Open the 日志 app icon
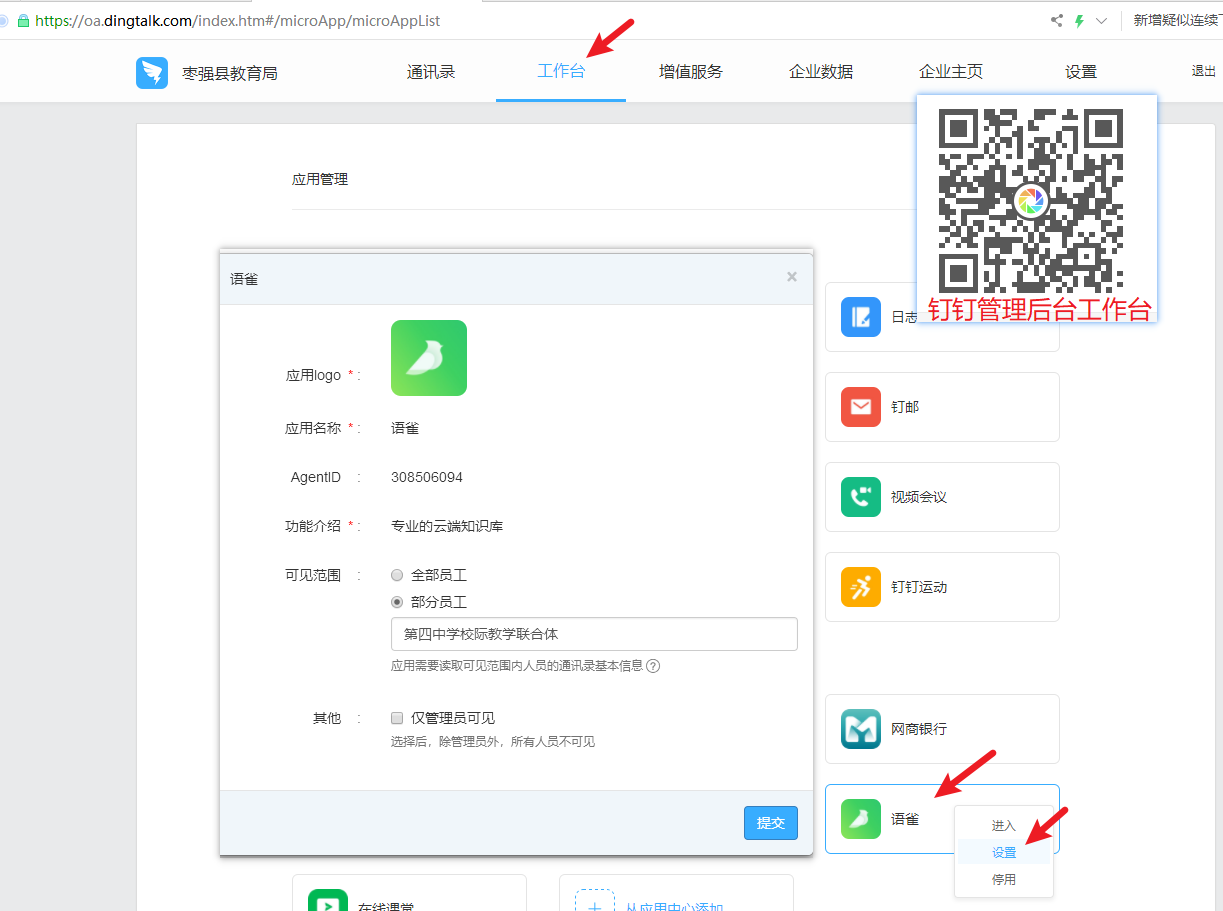 click(x=861, y=317)
